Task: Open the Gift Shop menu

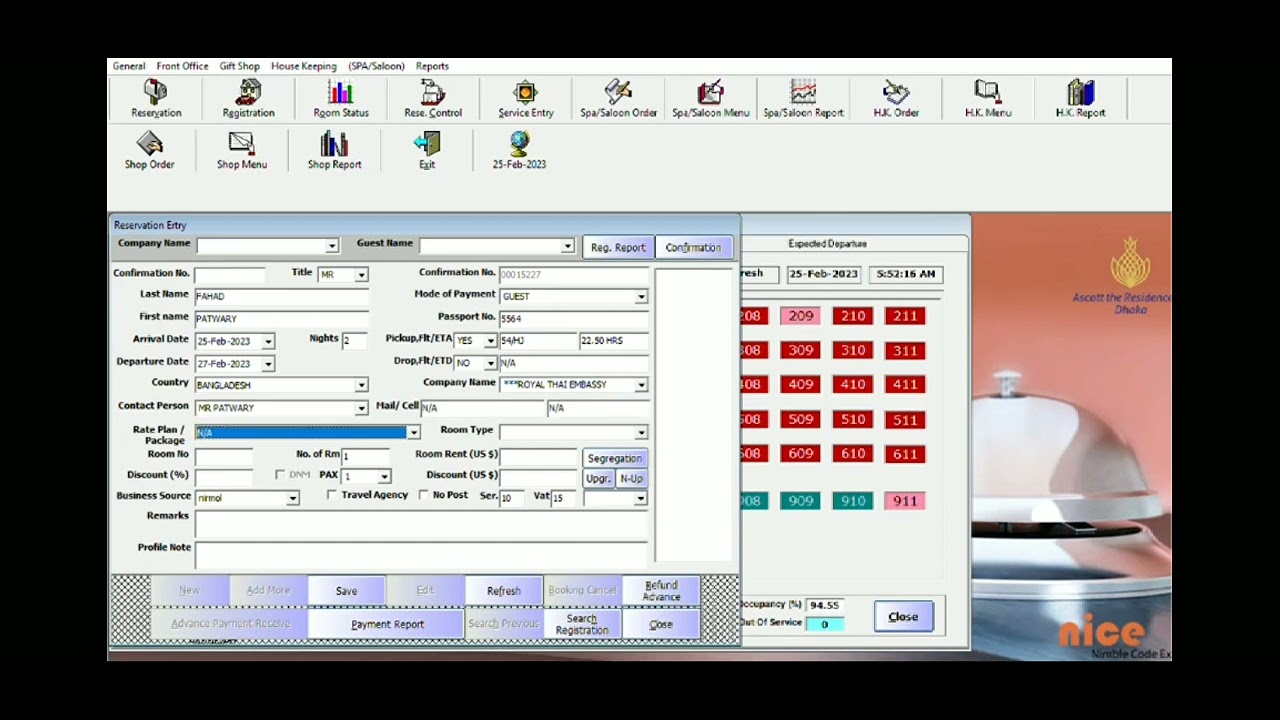Action: click(240, 66)
